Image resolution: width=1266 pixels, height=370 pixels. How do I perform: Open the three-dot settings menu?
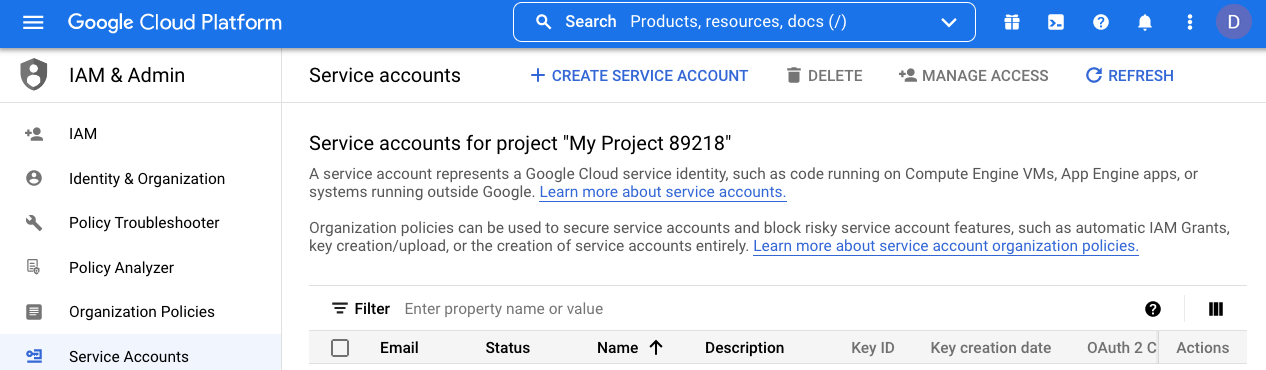(1190, 22)
